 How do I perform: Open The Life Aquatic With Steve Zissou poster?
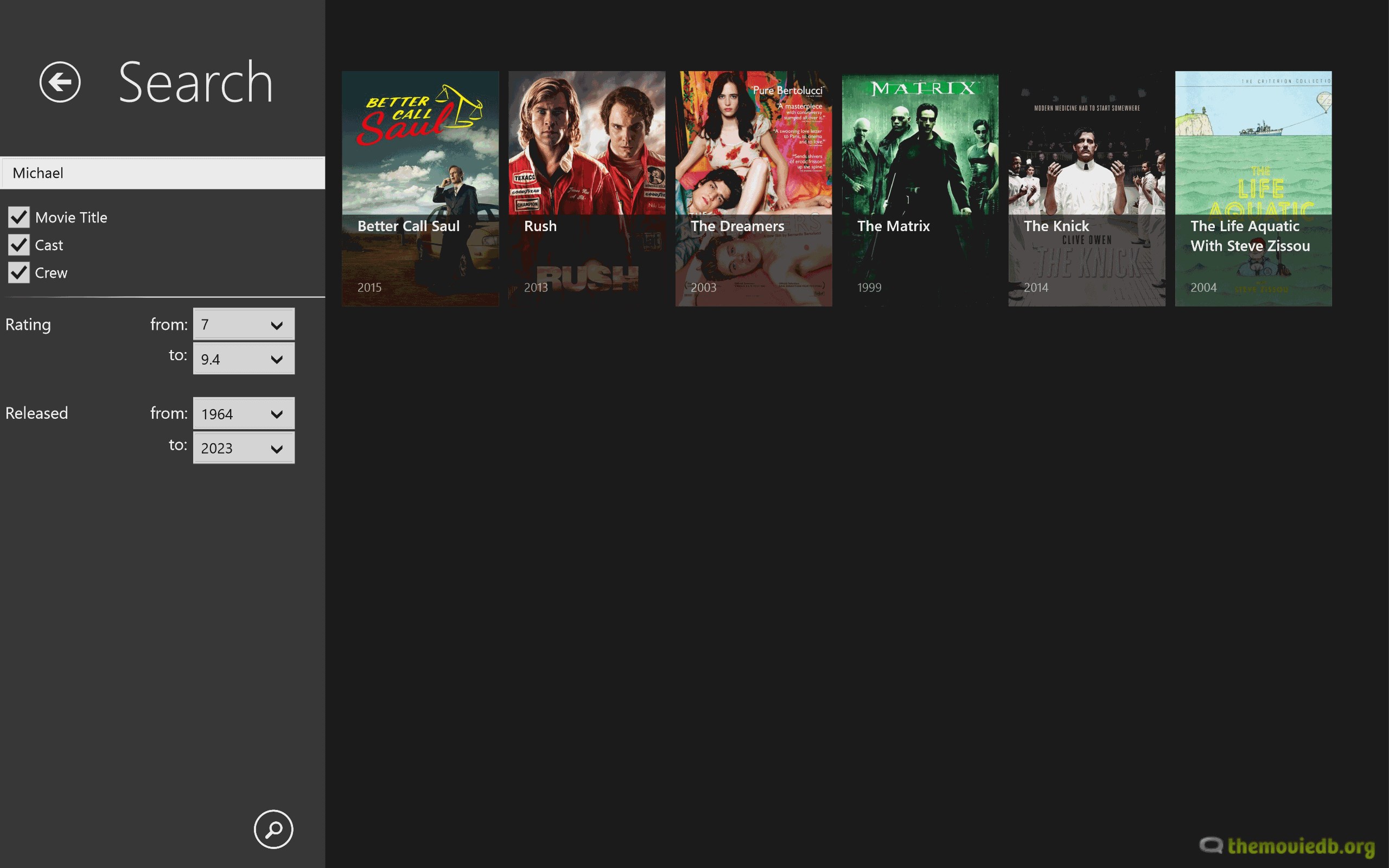tap(1253, 144)
